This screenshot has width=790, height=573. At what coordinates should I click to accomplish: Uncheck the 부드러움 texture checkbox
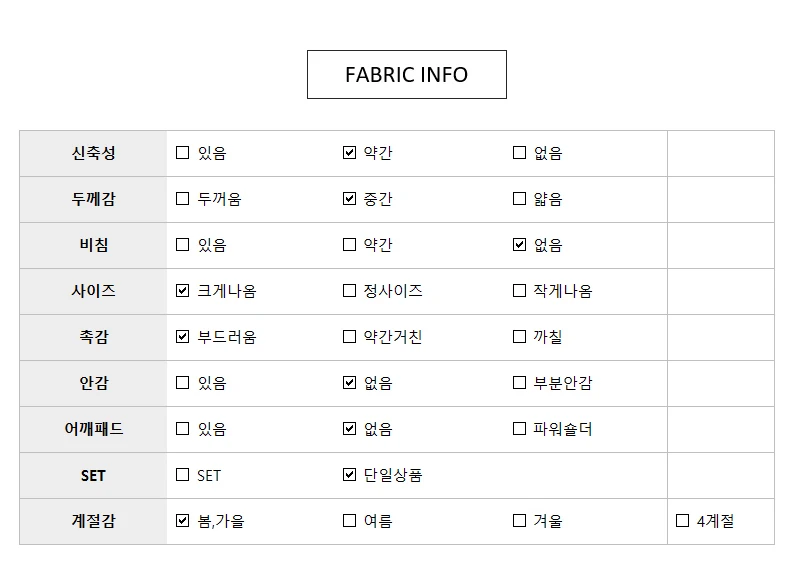(x=182, y=337)
